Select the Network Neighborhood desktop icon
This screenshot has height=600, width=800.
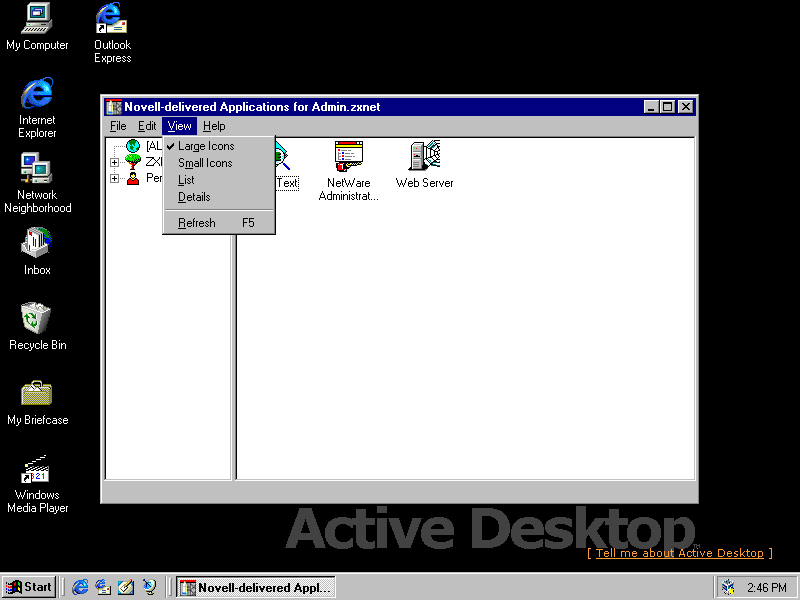tap(37, 183)
